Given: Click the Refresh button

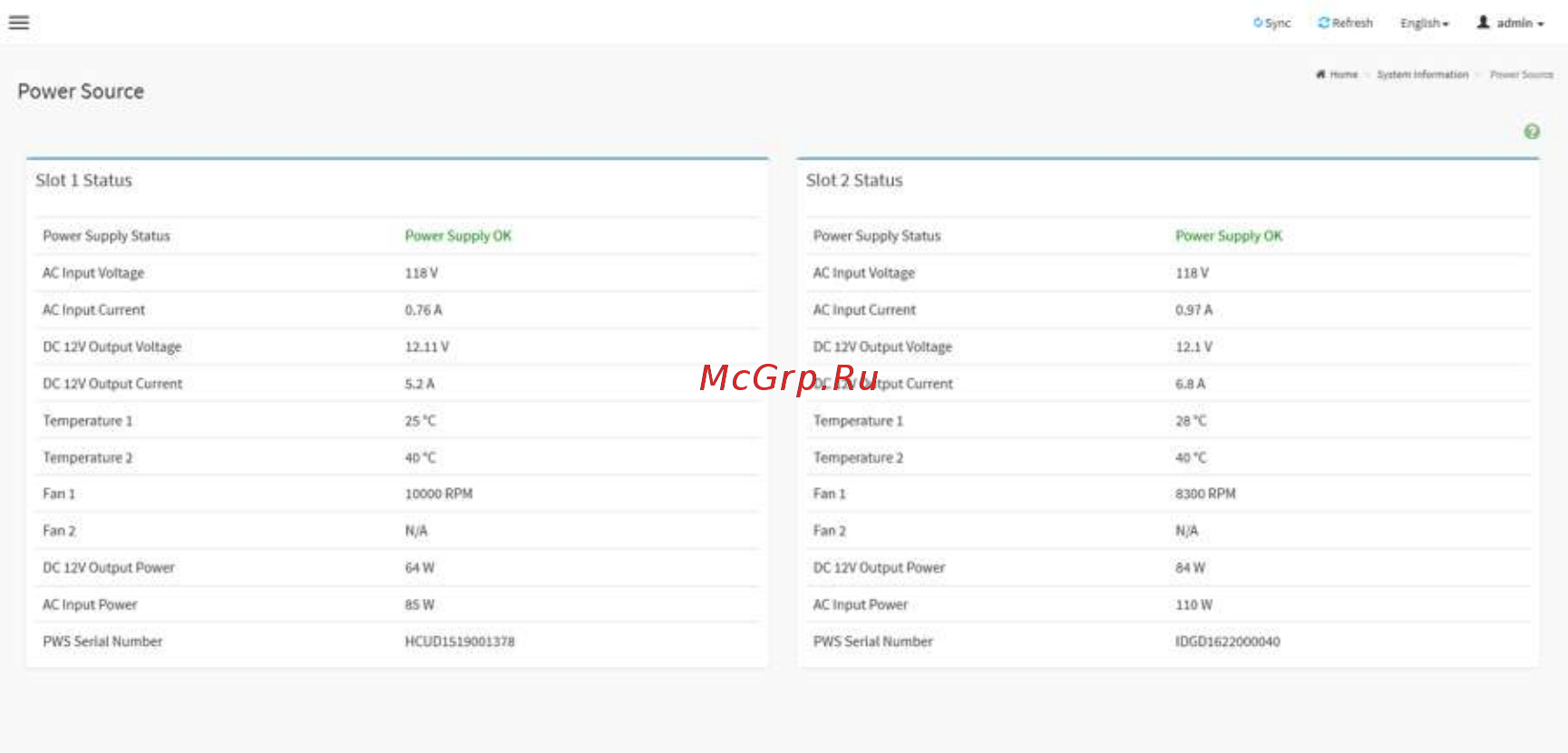Looking at the screenshot, I should [1346, 23].
